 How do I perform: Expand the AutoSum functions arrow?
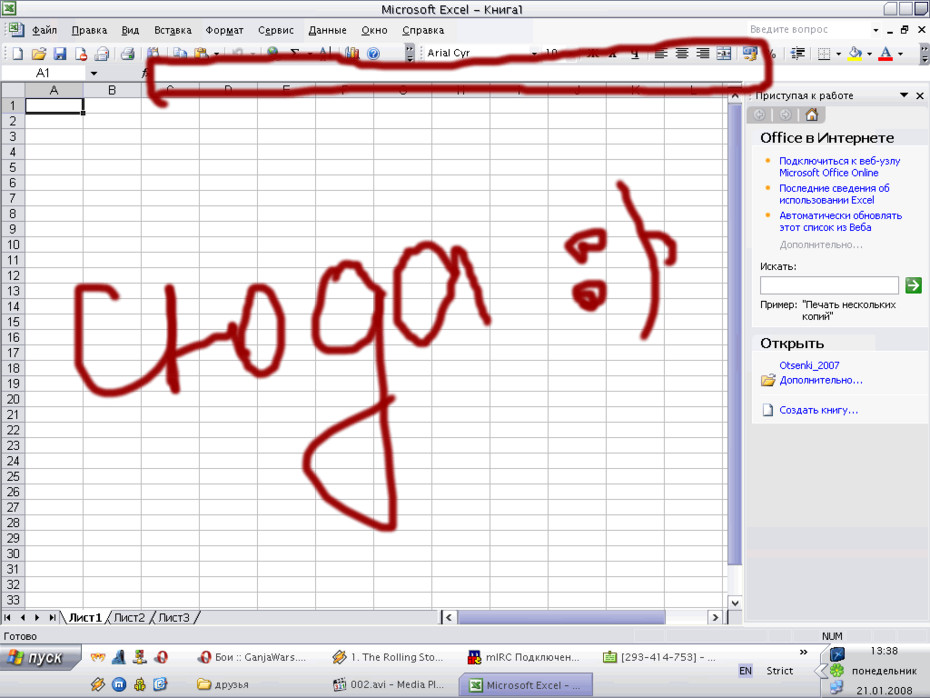pos(310,54)
